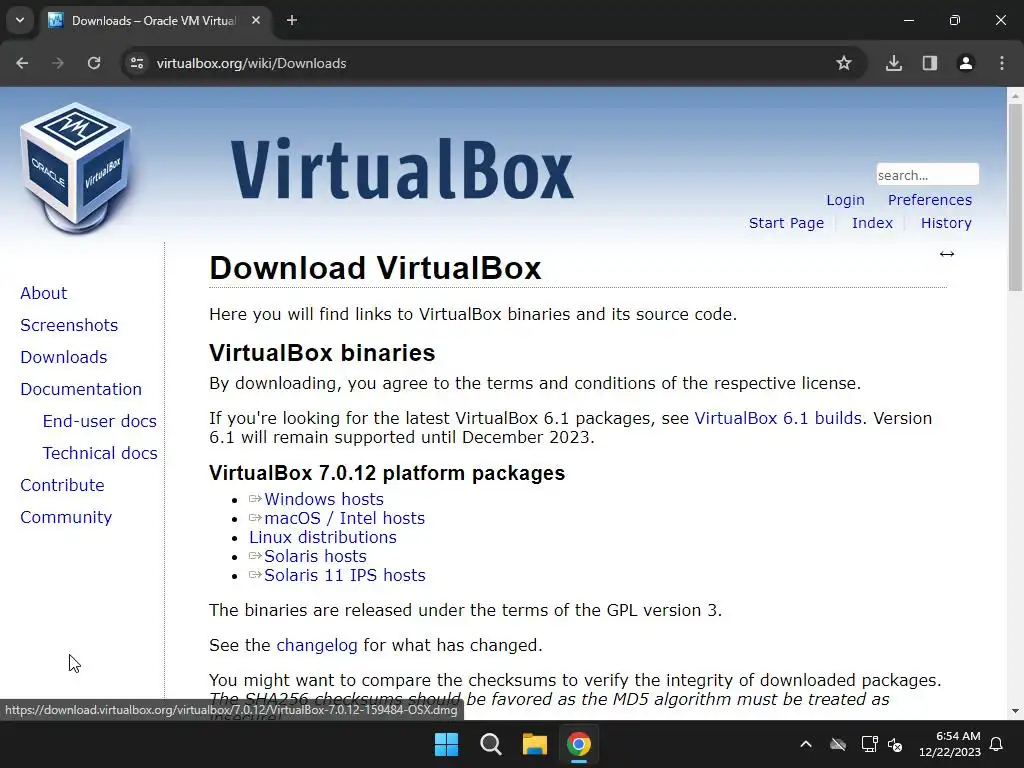This screenshot has height=768, width=1024.
Task: Open Linux distributions link
Action: (323, 537)
